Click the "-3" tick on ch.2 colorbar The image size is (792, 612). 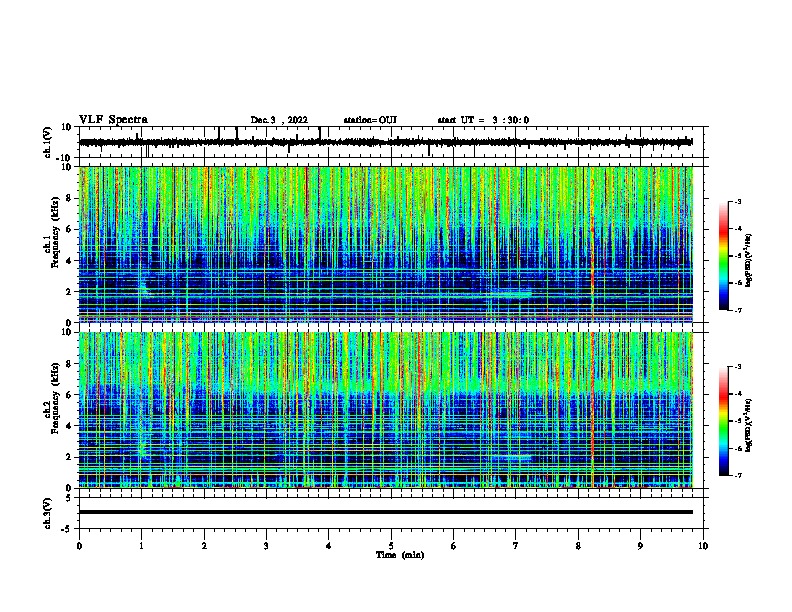pos(737,367)
